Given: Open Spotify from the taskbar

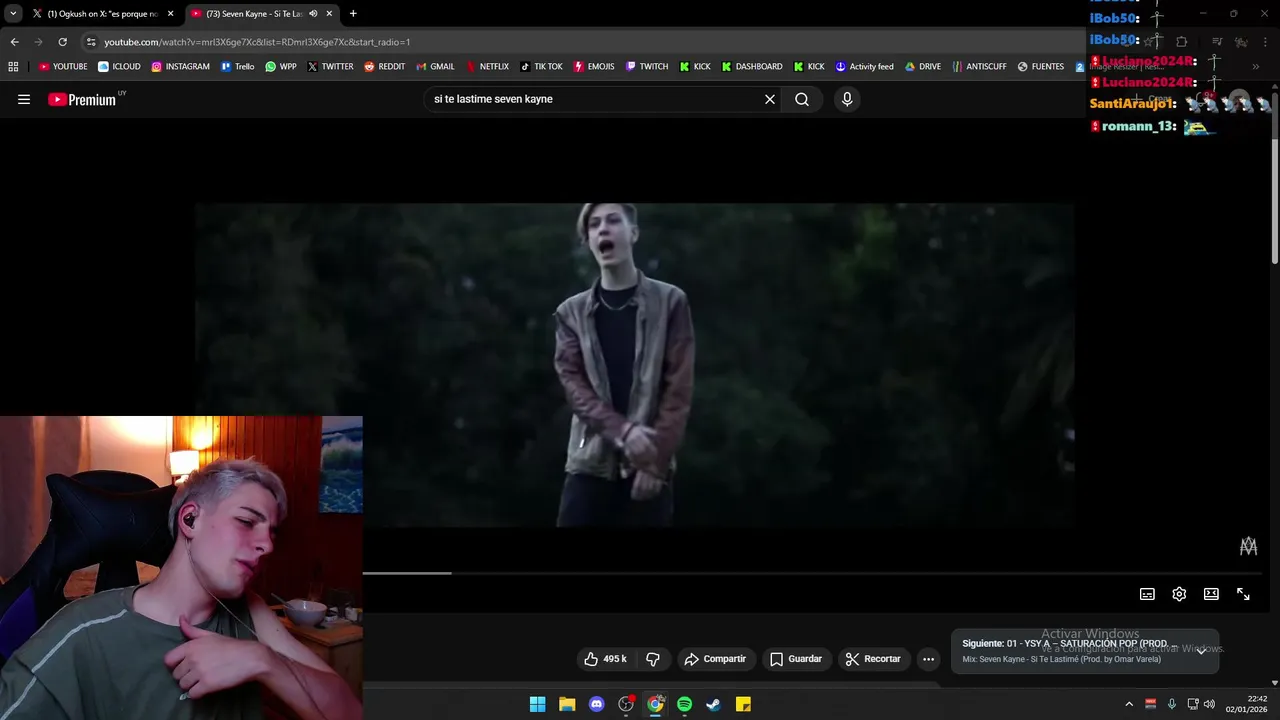Looking at the screenshot, I should [x=684, y=704].
